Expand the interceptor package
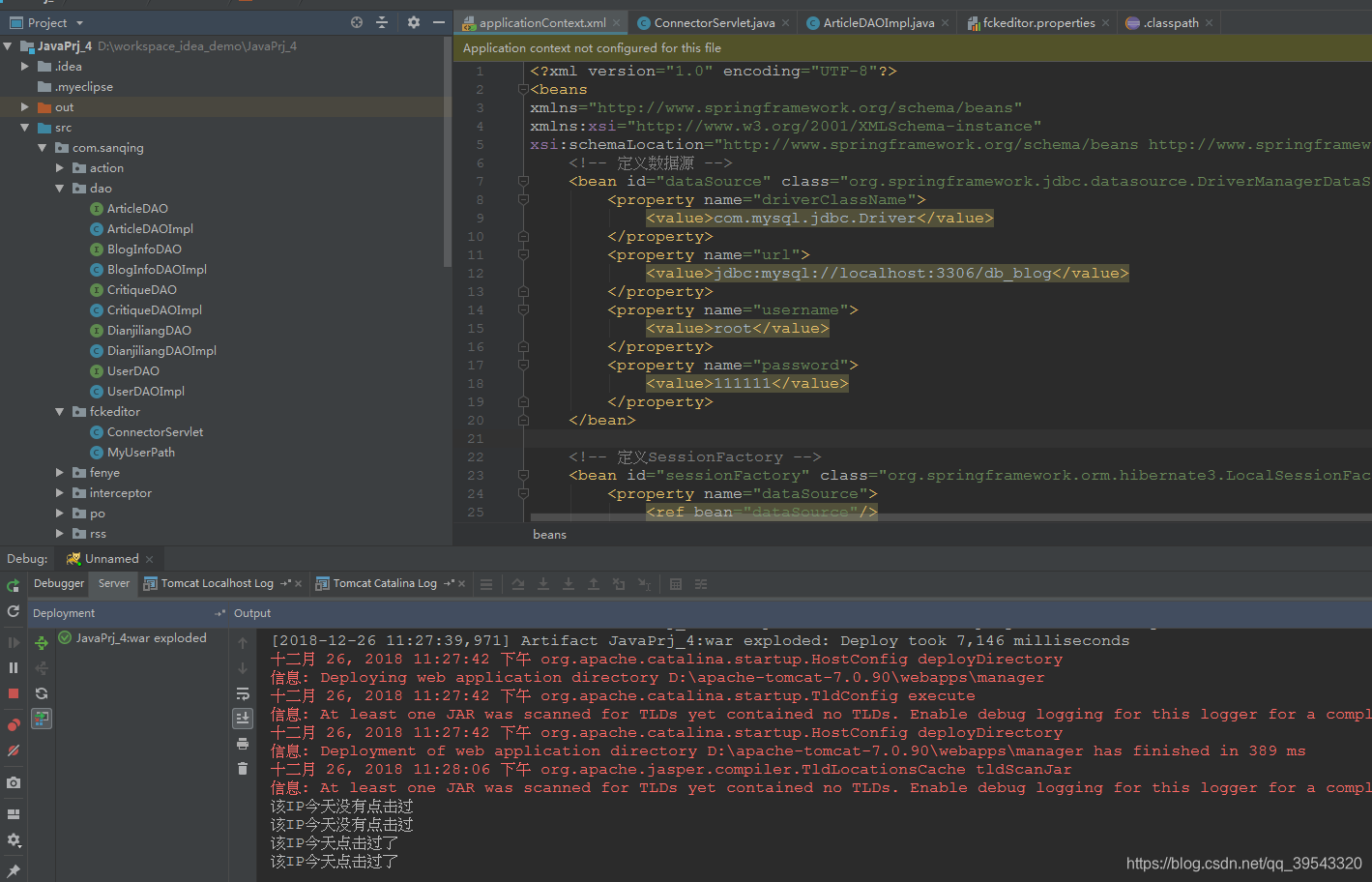This screenshot has width=1372, height=882. pos(60,493)
